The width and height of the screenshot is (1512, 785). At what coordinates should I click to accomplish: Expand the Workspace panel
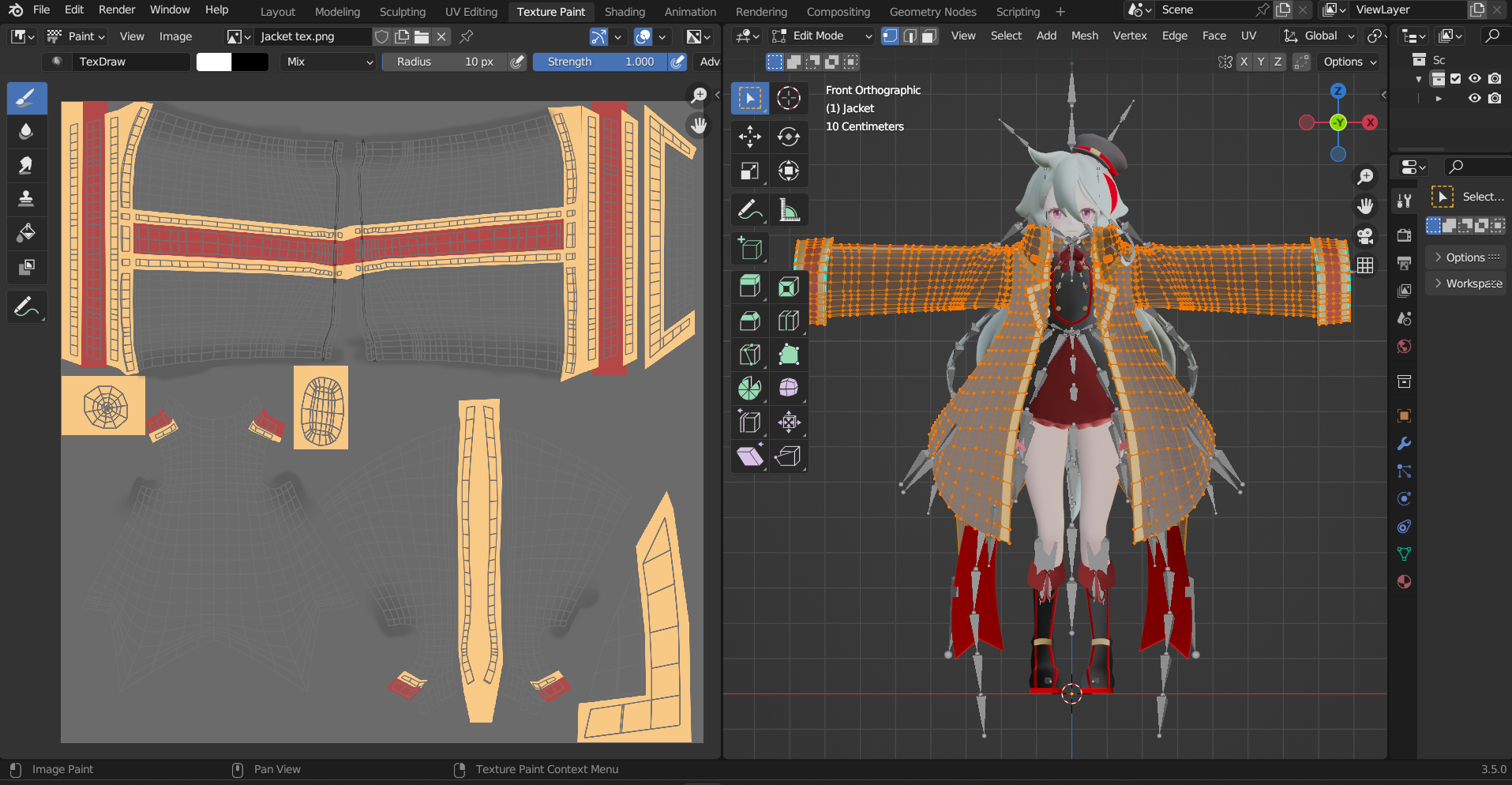tap(1465, 284)
